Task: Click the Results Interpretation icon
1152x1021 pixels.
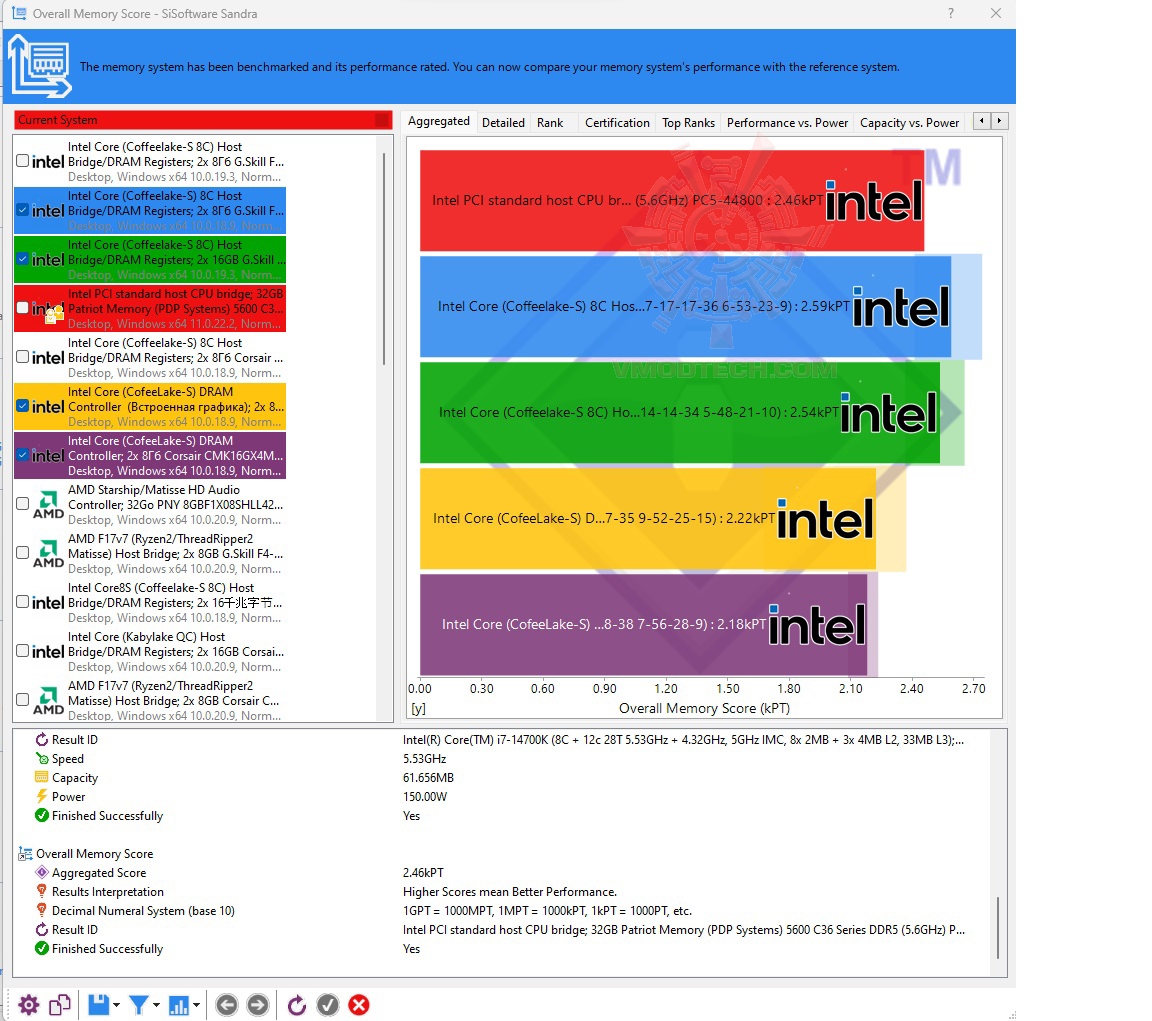Action: (42, 891)
